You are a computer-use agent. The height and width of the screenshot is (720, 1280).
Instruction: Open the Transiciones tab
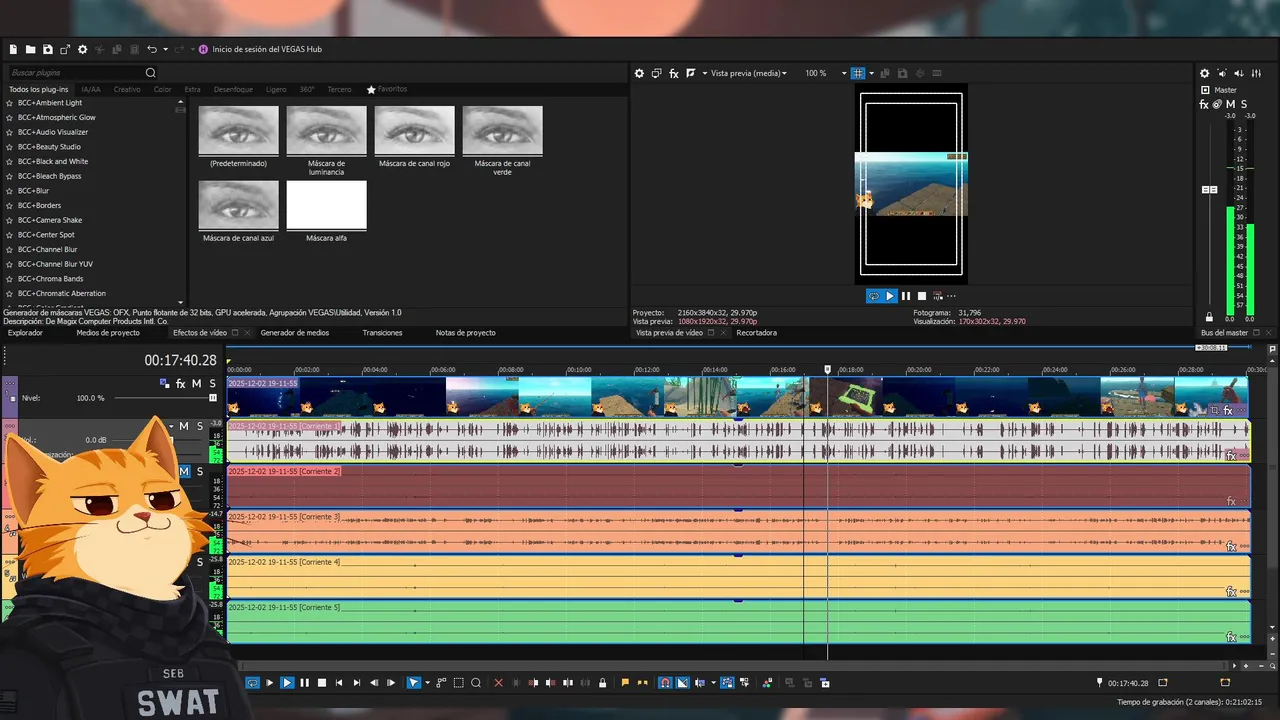(382, 333)
